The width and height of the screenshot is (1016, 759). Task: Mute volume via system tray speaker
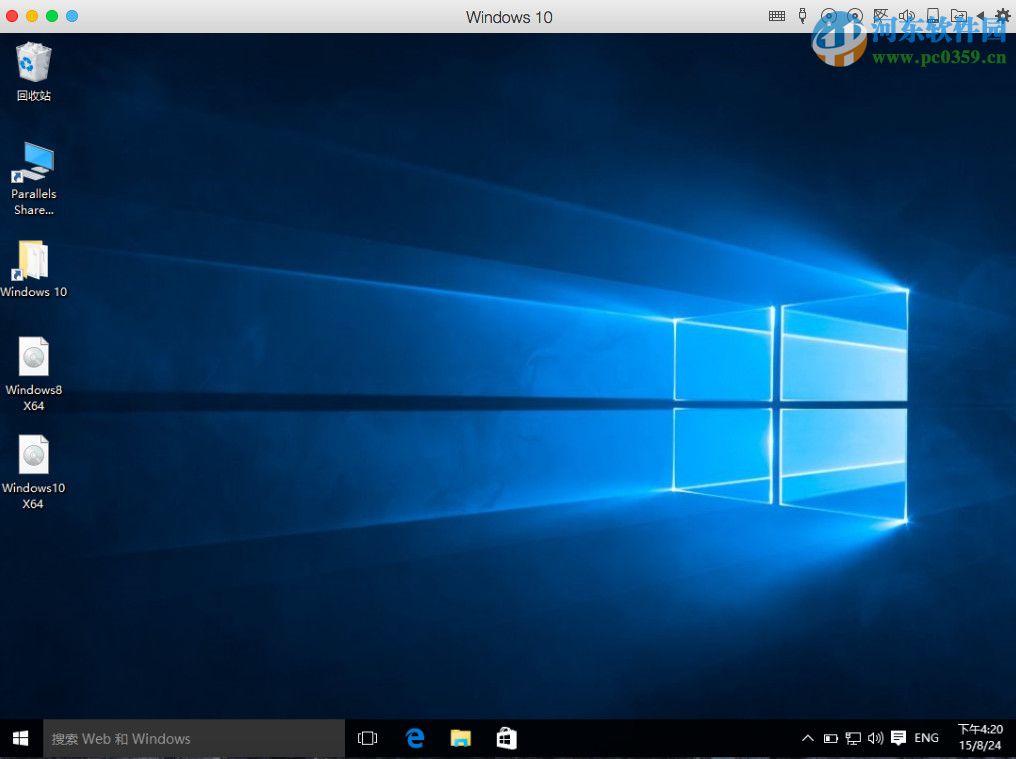[x=876, y=738]
